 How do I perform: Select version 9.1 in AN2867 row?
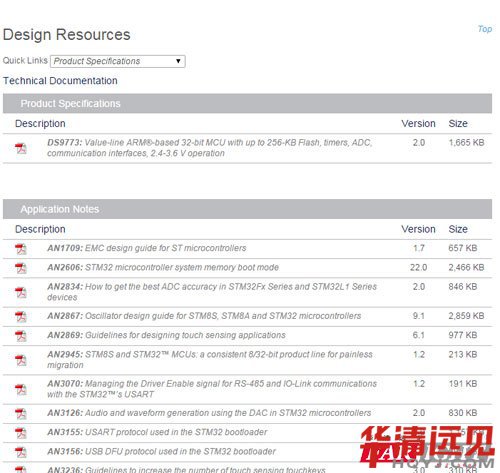[419, 316]
